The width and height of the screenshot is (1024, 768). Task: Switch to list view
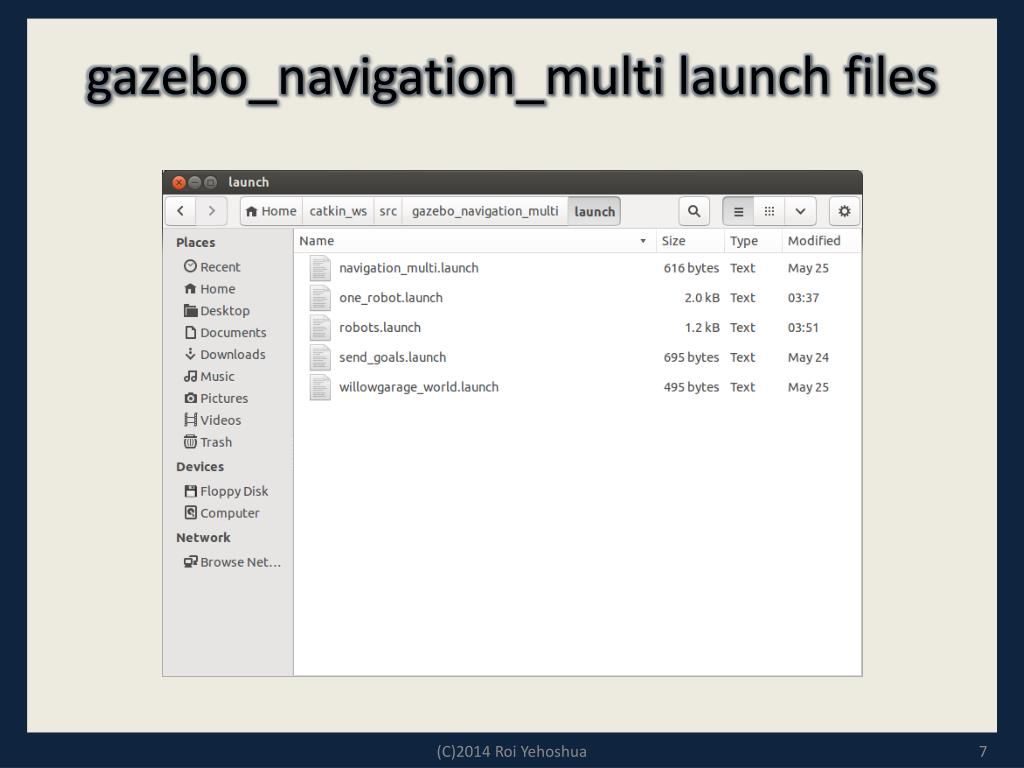point(738,211)
